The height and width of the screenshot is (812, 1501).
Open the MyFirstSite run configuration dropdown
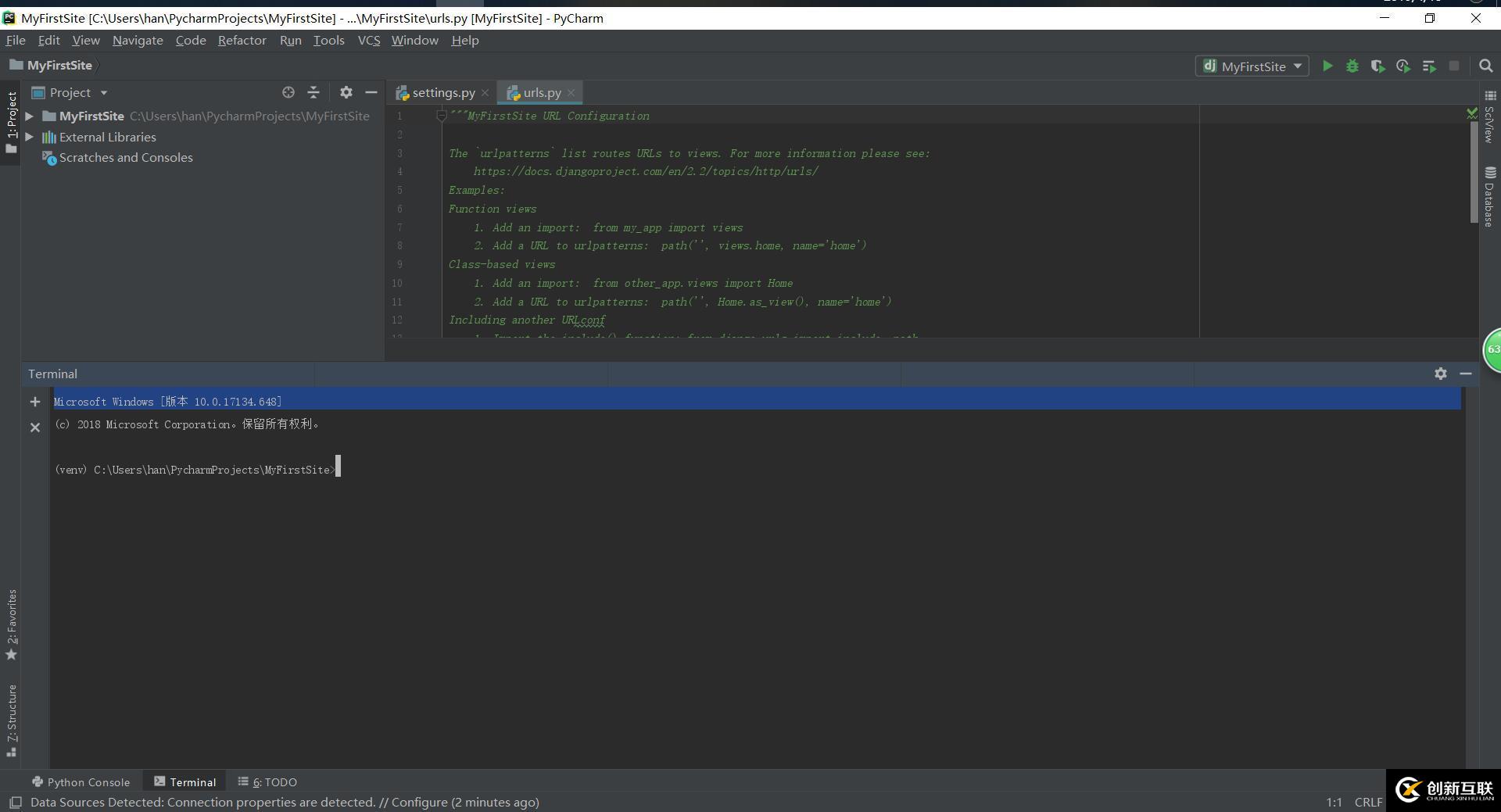[x=1252, y=66]
